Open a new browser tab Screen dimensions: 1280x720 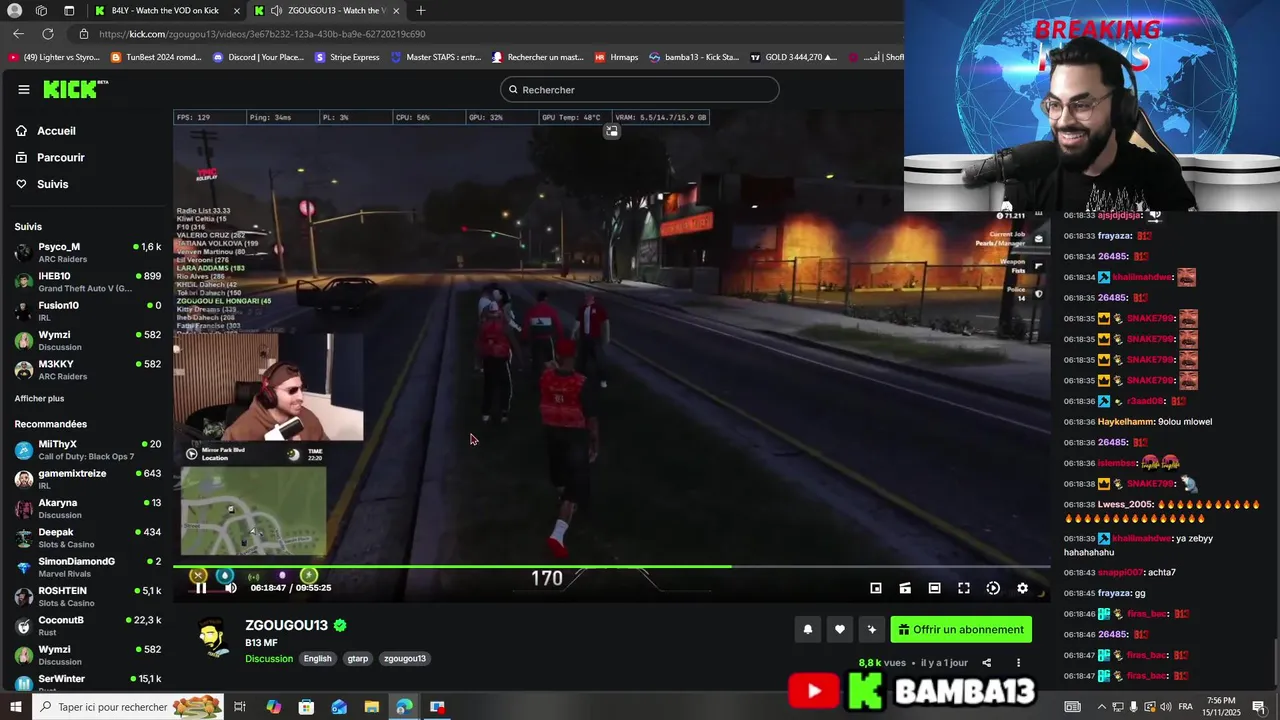[420, 10]
